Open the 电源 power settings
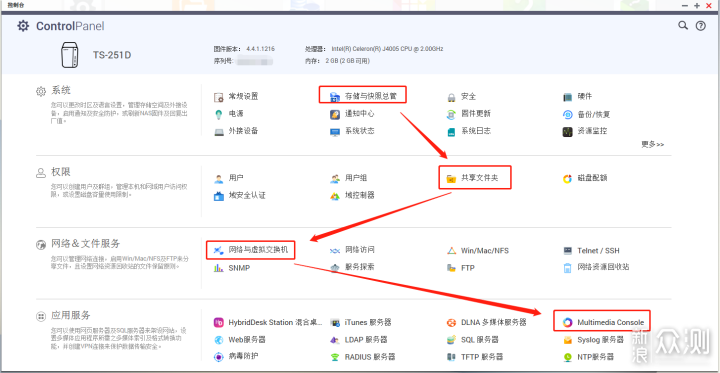720x373 pixels. [229, 113]
